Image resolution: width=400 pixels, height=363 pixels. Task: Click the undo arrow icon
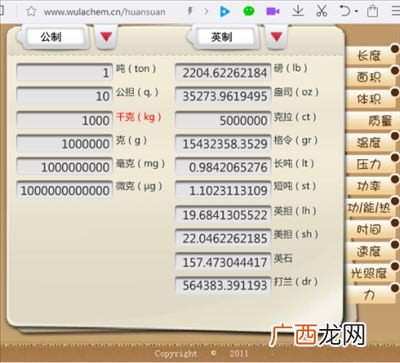click(345, 11)
